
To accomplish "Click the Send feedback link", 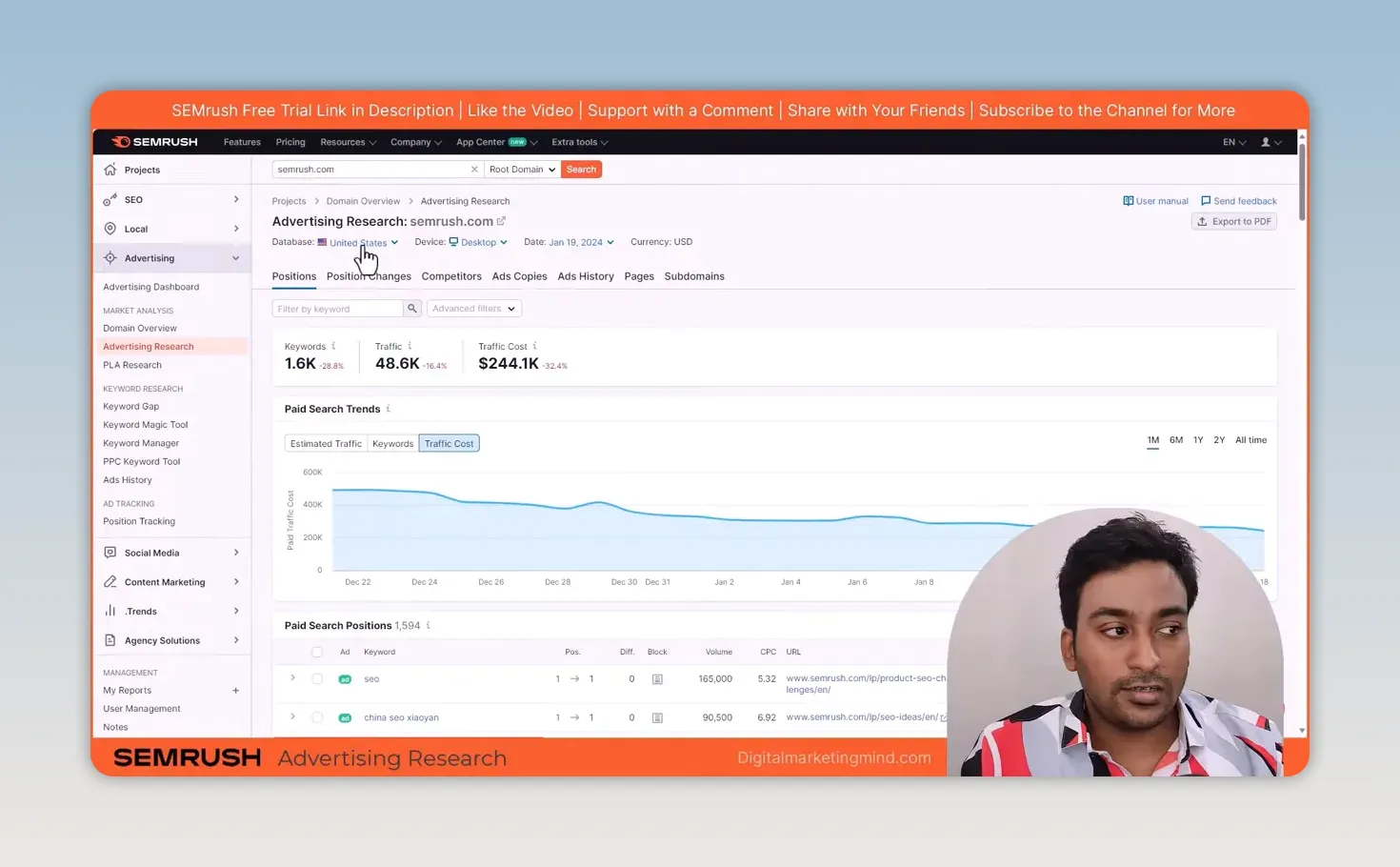I will click(1238, 201).
